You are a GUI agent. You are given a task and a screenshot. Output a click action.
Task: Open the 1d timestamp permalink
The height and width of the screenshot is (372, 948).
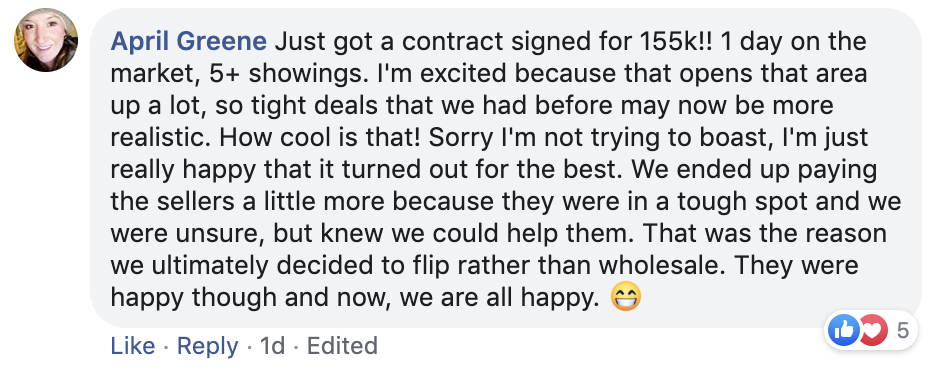tap(271, 346)
